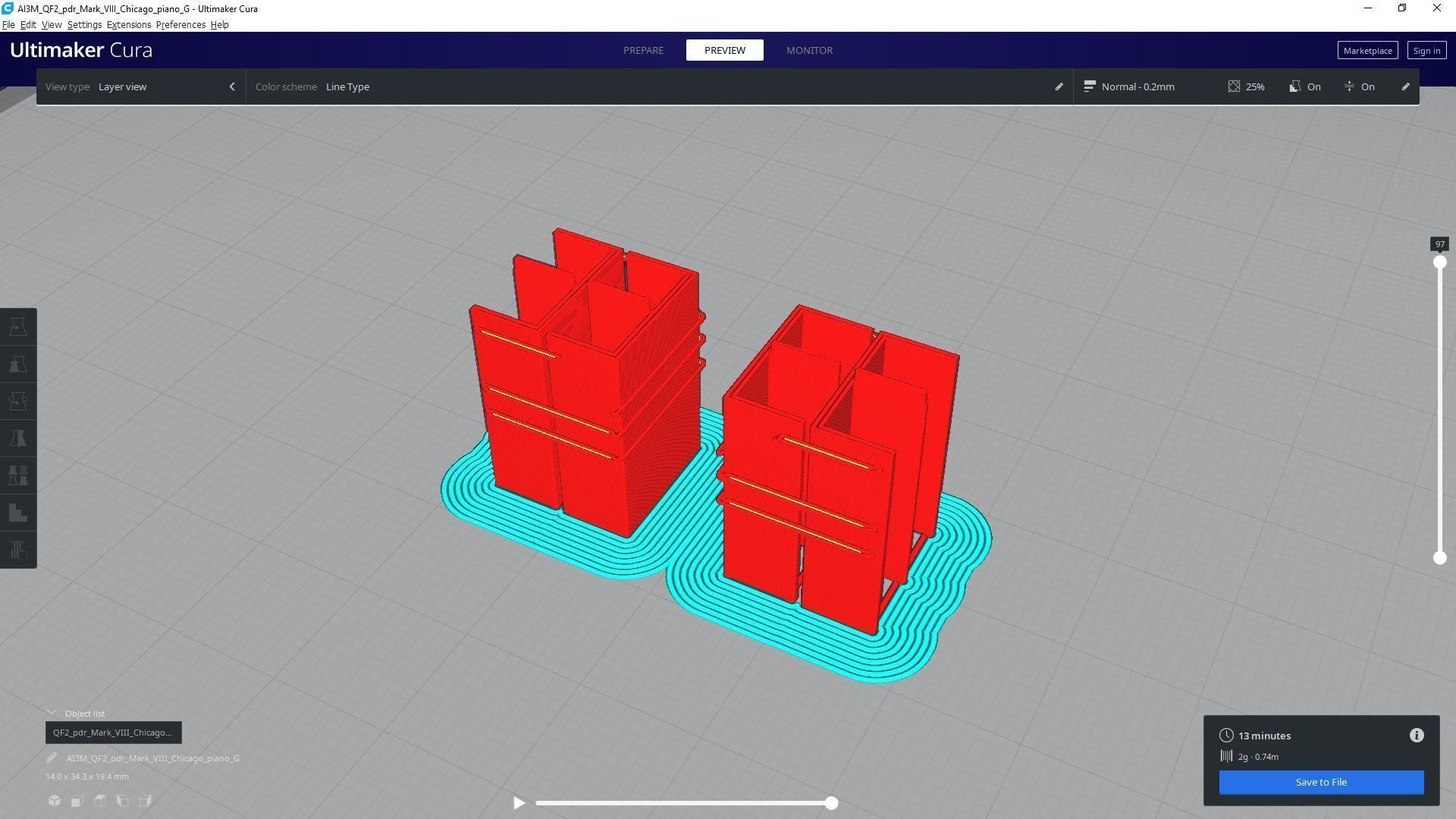Click Save to File button
Screen dimensions: 1456x819
pyautogui.click(x=1321, y=783)
